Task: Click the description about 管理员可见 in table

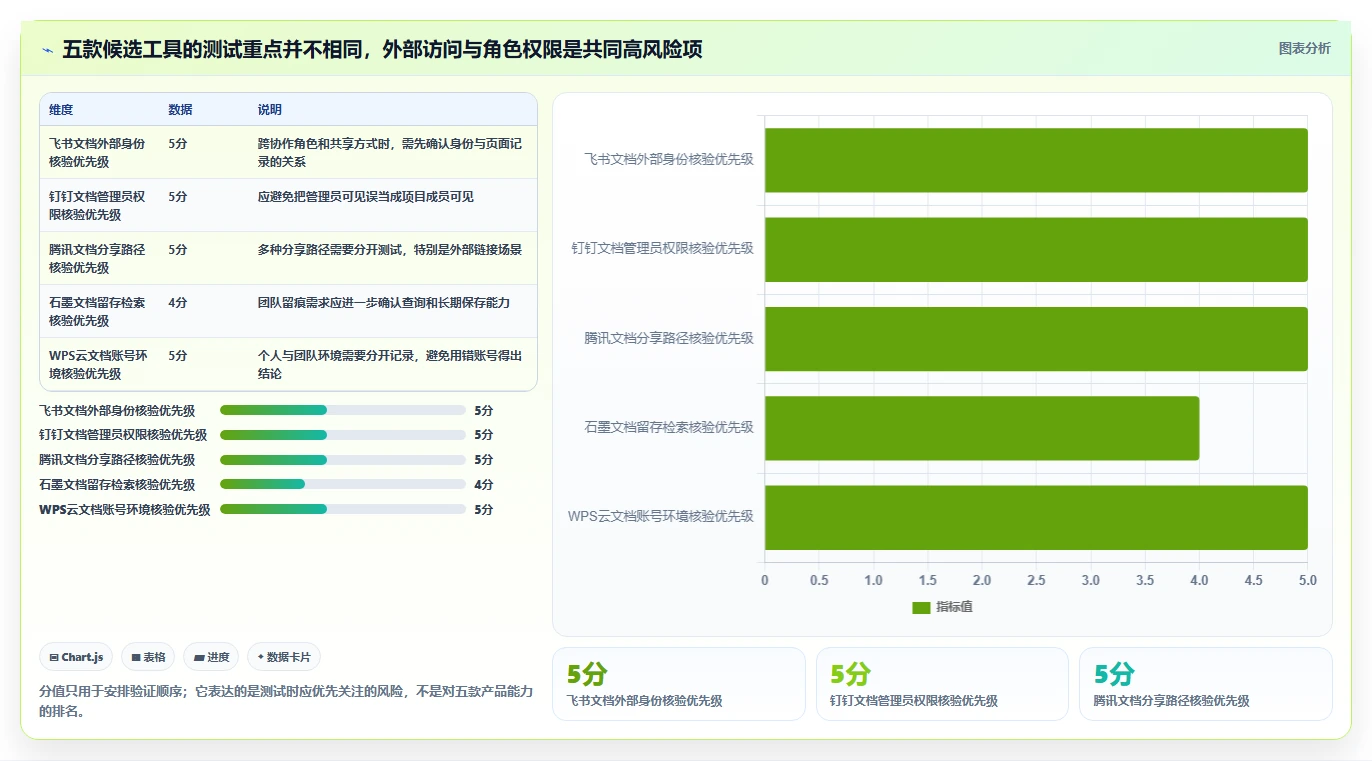Action: [366, 197]
